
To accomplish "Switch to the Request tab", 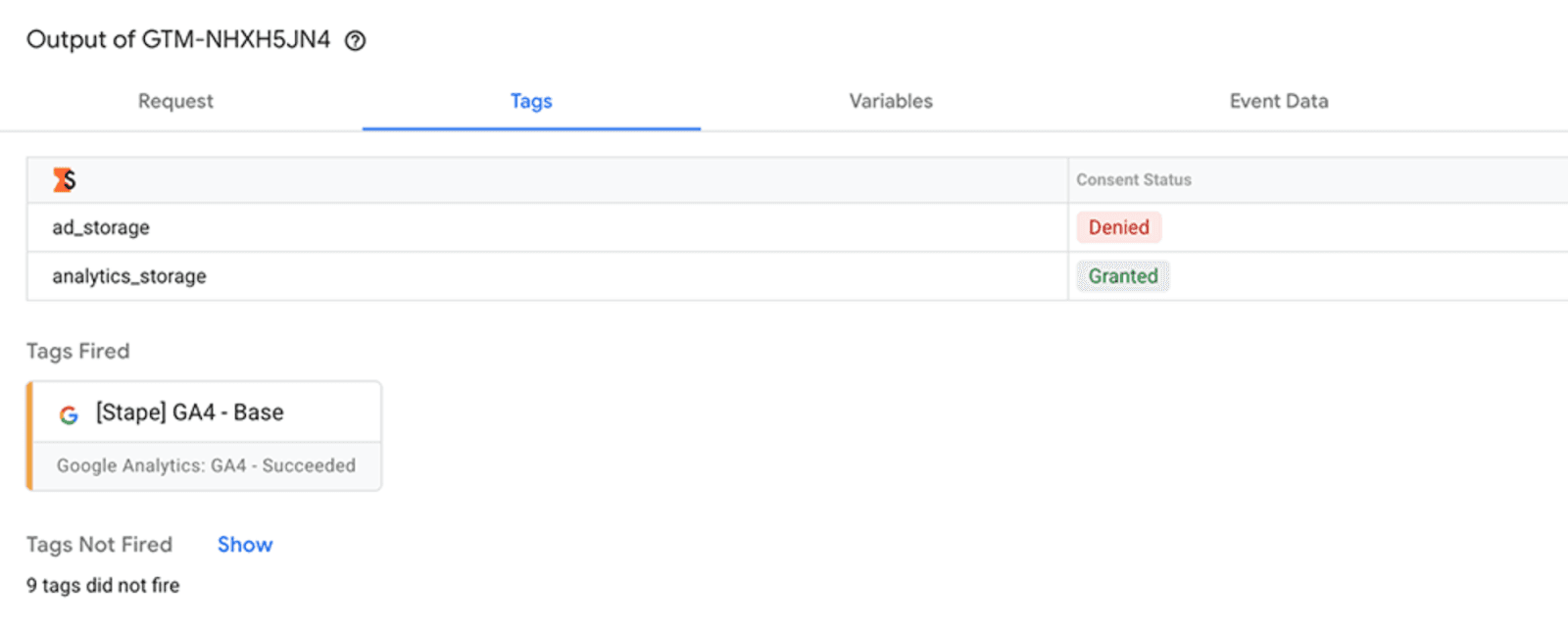I will 175,101.
